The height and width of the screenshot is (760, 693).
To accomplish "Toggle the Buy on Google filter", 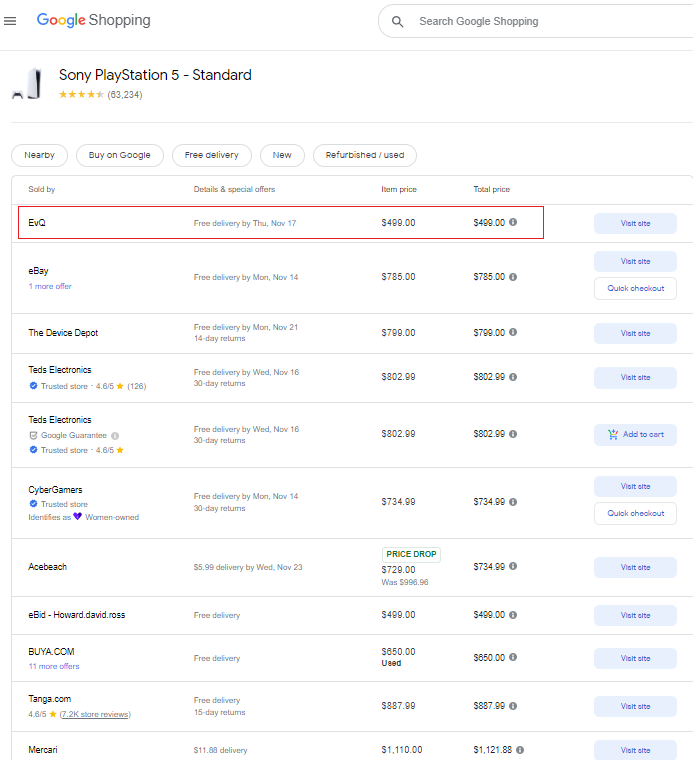I will pos(120,155).
